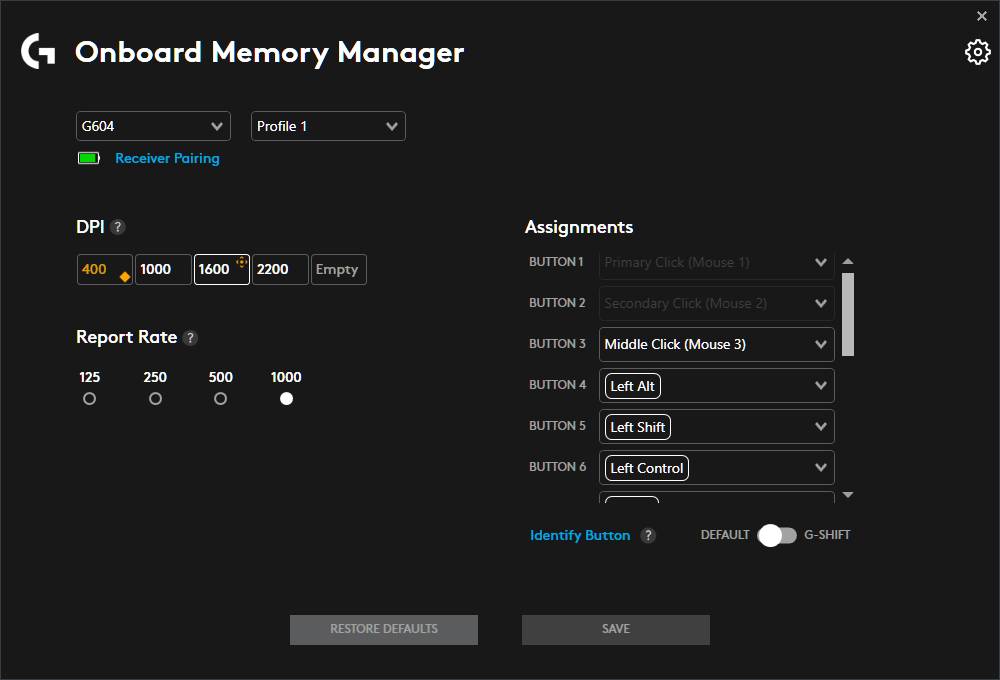Viewport: 1000px width, 680px height.
Task: Expand Button 1 Primary Click dropdown
Action: point(717,263)
